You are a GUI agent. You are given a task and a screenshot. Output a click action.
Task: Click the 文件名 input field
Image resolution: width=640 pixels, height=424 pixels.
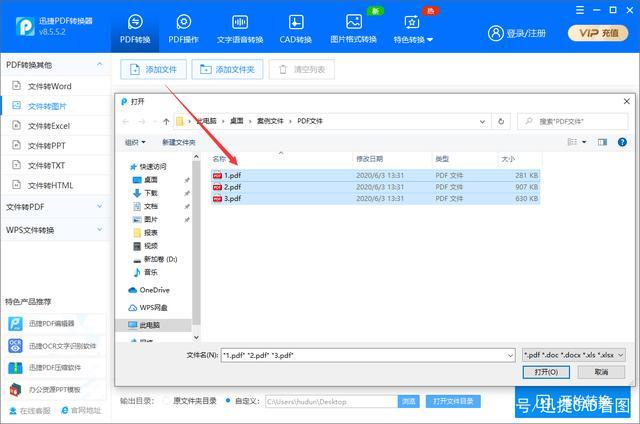click(x=367, y=355)
